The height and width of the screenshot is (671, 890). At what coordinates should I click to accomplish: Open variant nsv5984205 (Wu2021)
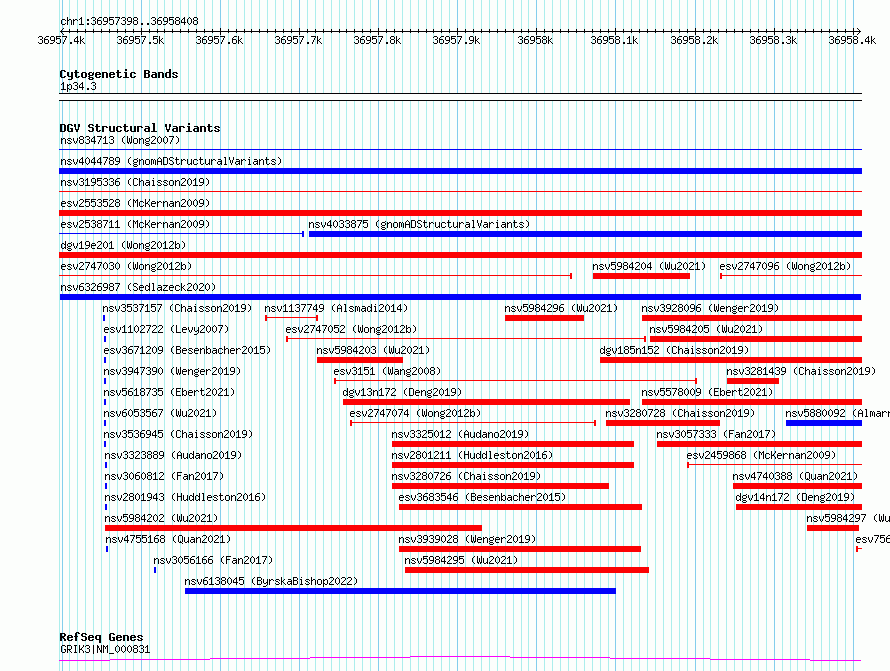[x=706, y=329]
